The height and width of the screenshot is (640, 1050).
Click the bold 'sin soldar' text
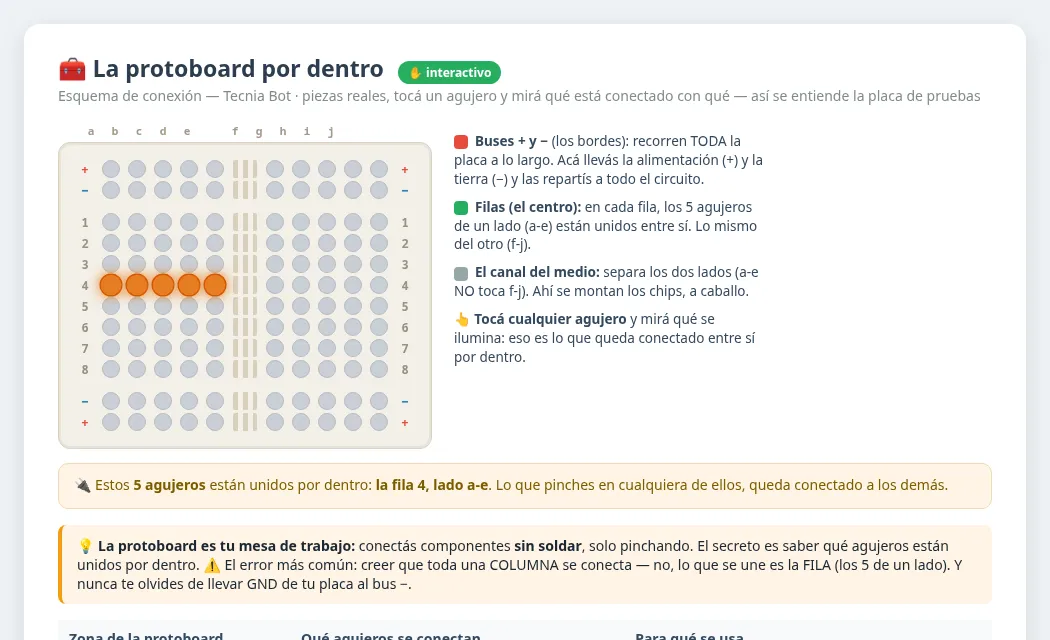pos(548,546)
